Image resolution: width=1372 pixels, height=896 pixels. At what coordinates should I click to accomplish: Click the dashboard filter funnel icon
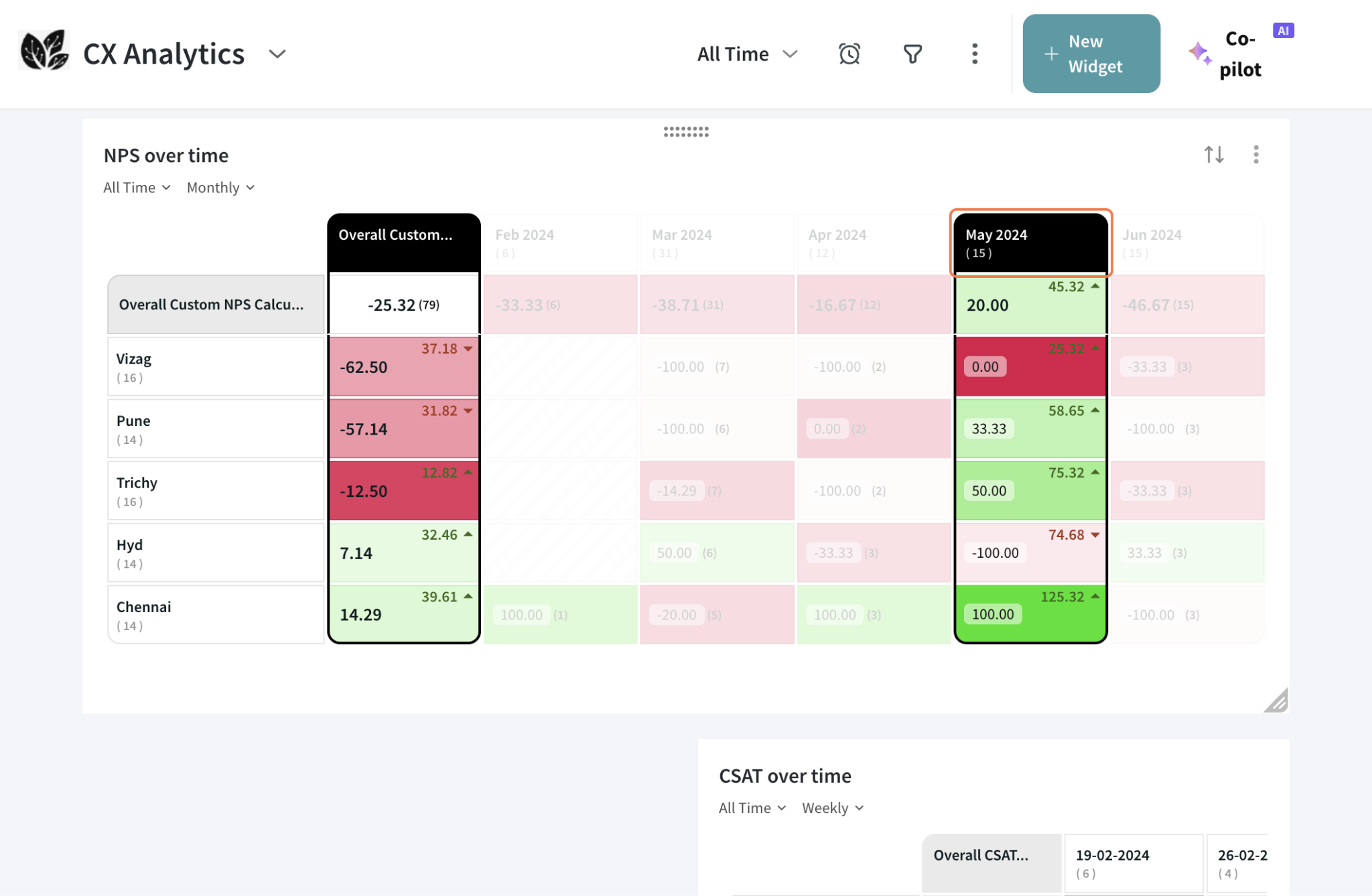click(x=912, y=54)
